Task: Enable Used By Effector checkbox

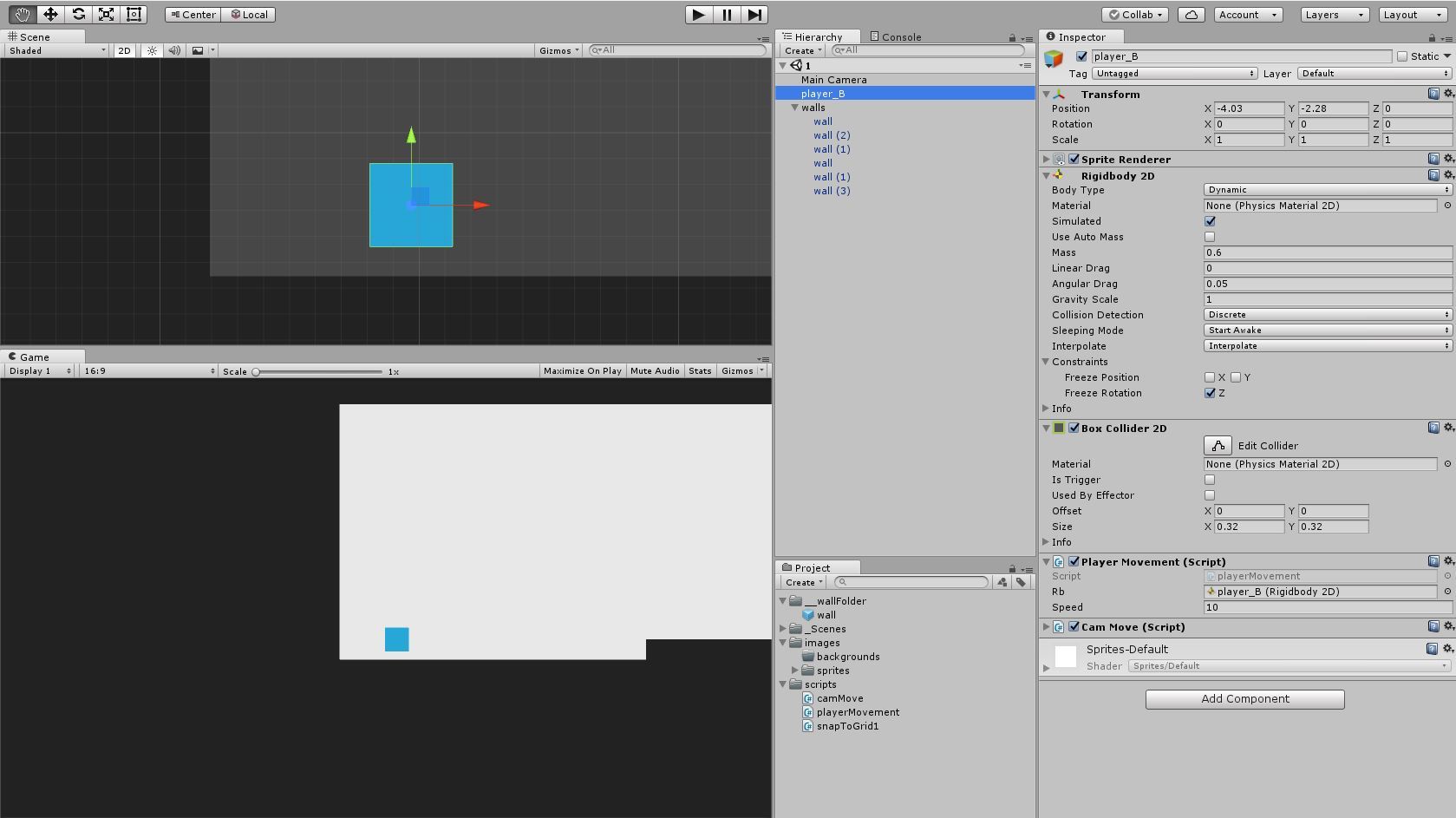Action: tap(1210, 495)
